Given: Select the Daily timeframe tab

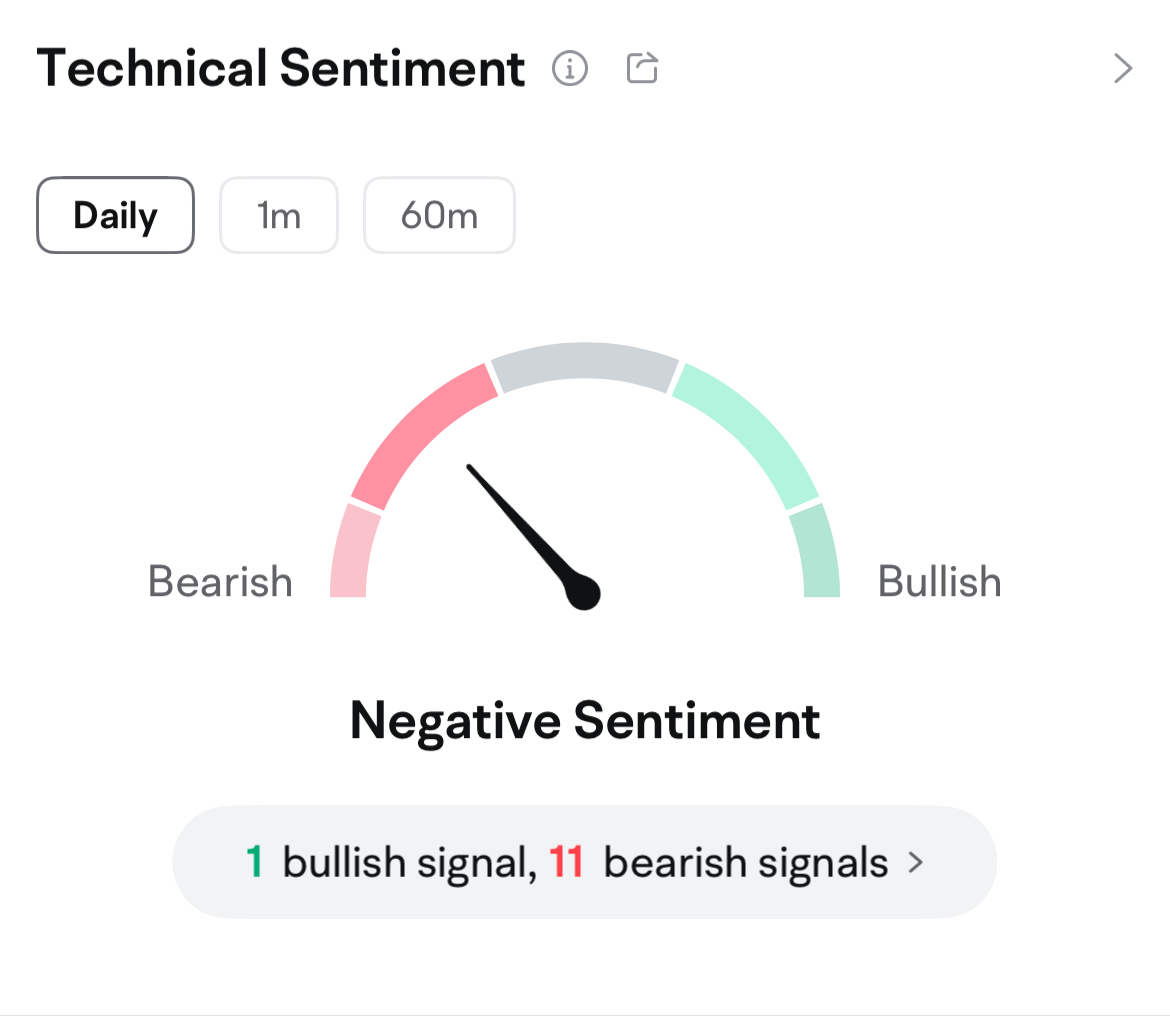Looking at the screenshot, I should pos(116,215).
